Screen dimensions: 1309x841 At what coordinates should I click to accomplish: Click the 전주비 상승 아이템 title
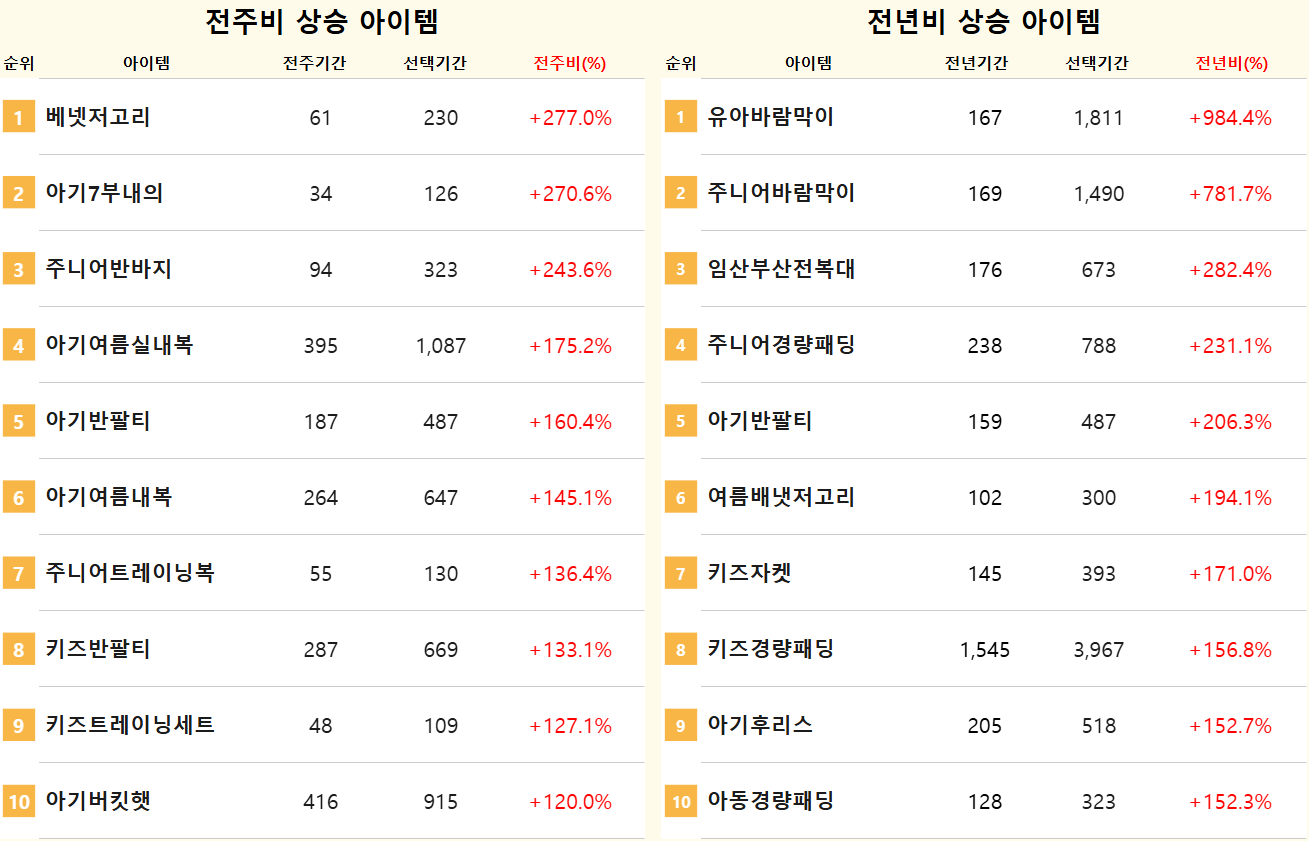tap(322, 21)
